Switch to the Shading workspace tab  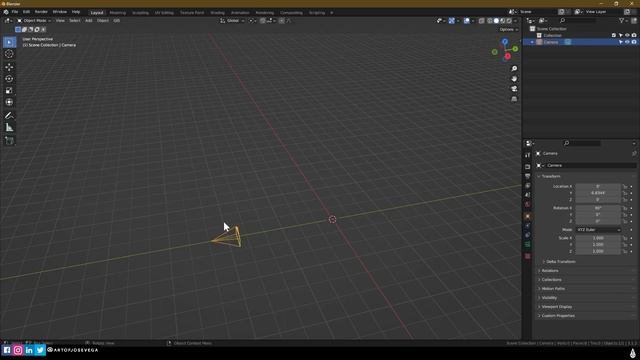(217, 13)
